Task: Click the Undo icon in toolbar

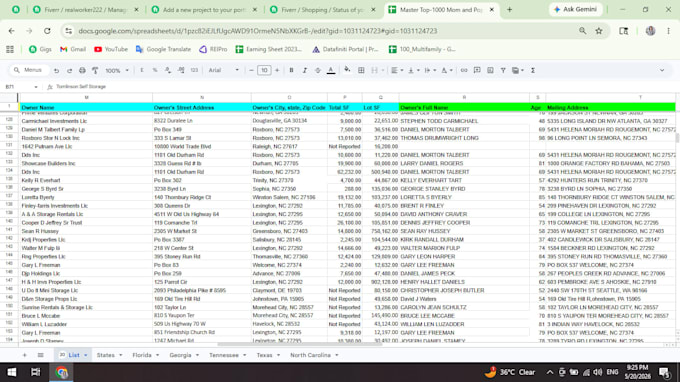Action: (x=56, y=70)
